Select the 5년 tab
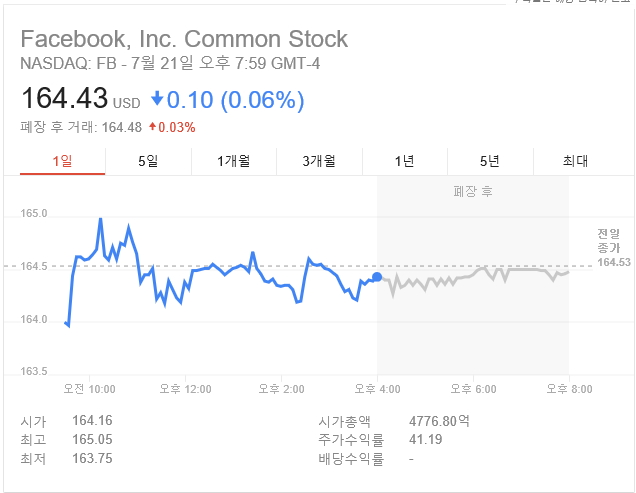This screenshot has height=493, width=636. pos(490,161)
